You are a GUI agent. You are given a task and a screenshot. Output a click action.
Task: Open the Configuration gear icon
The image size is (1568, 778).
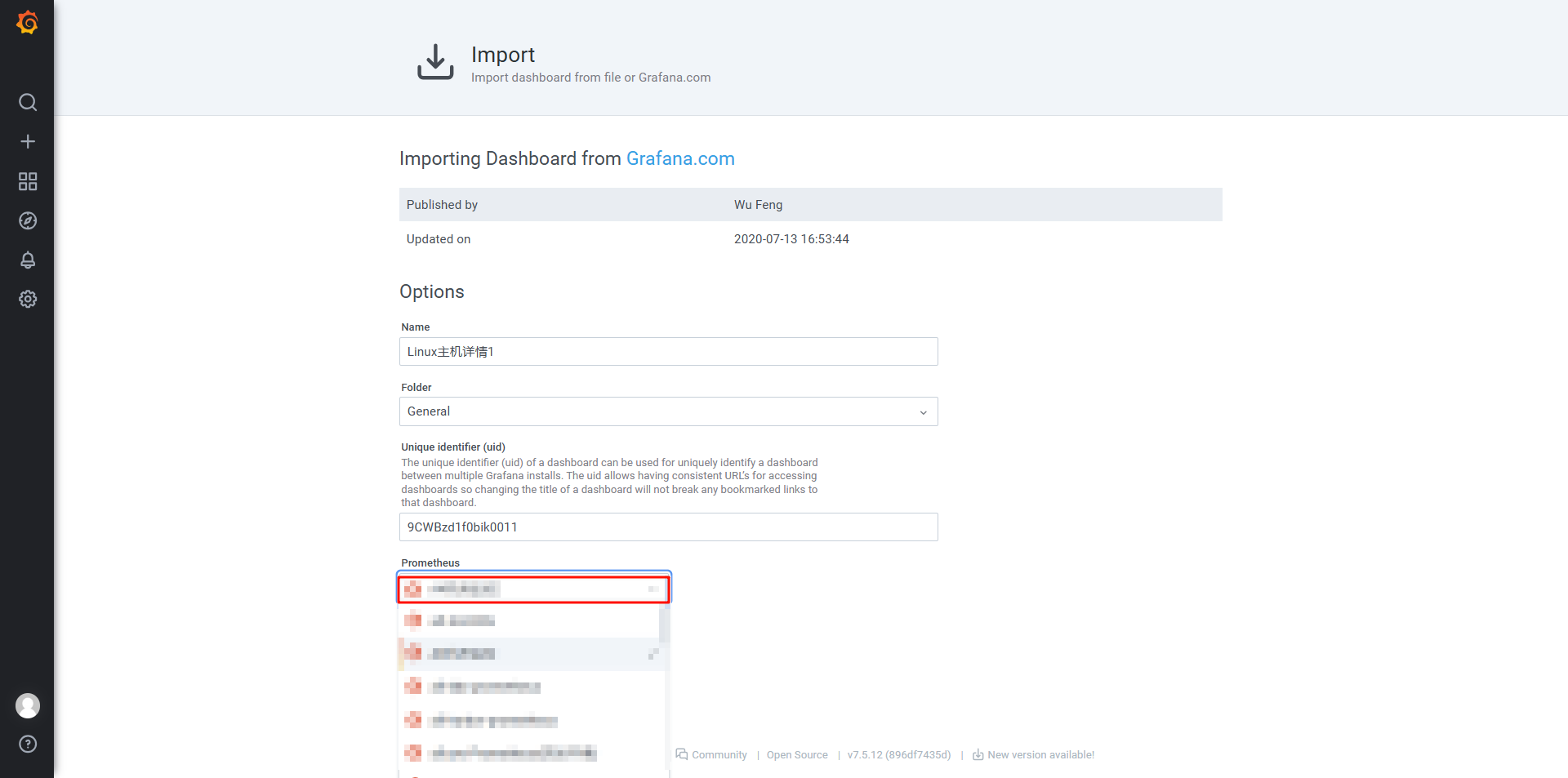[x=28, y=299]
